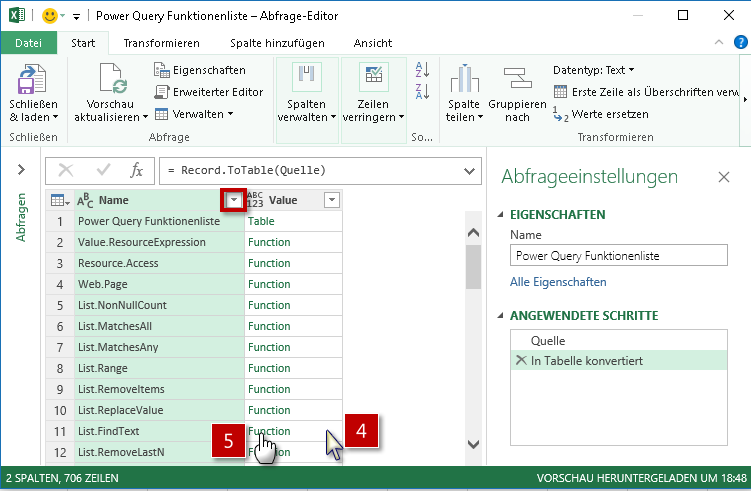Viewport: 751px width, 491px height.
Task: Select the List.MatchesAll cell
Action: pos(159,326)
